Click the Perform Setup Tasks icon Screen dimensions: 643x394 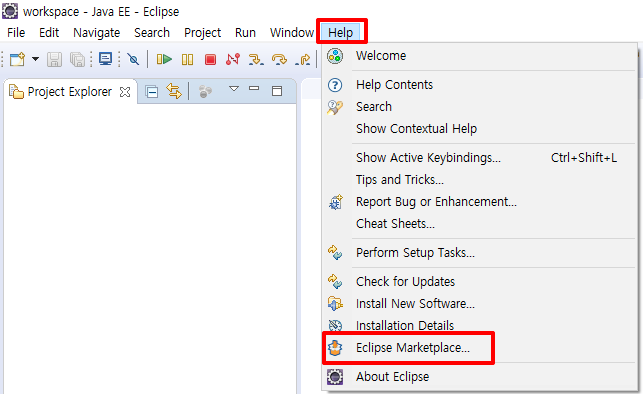(x=335, y=253)
